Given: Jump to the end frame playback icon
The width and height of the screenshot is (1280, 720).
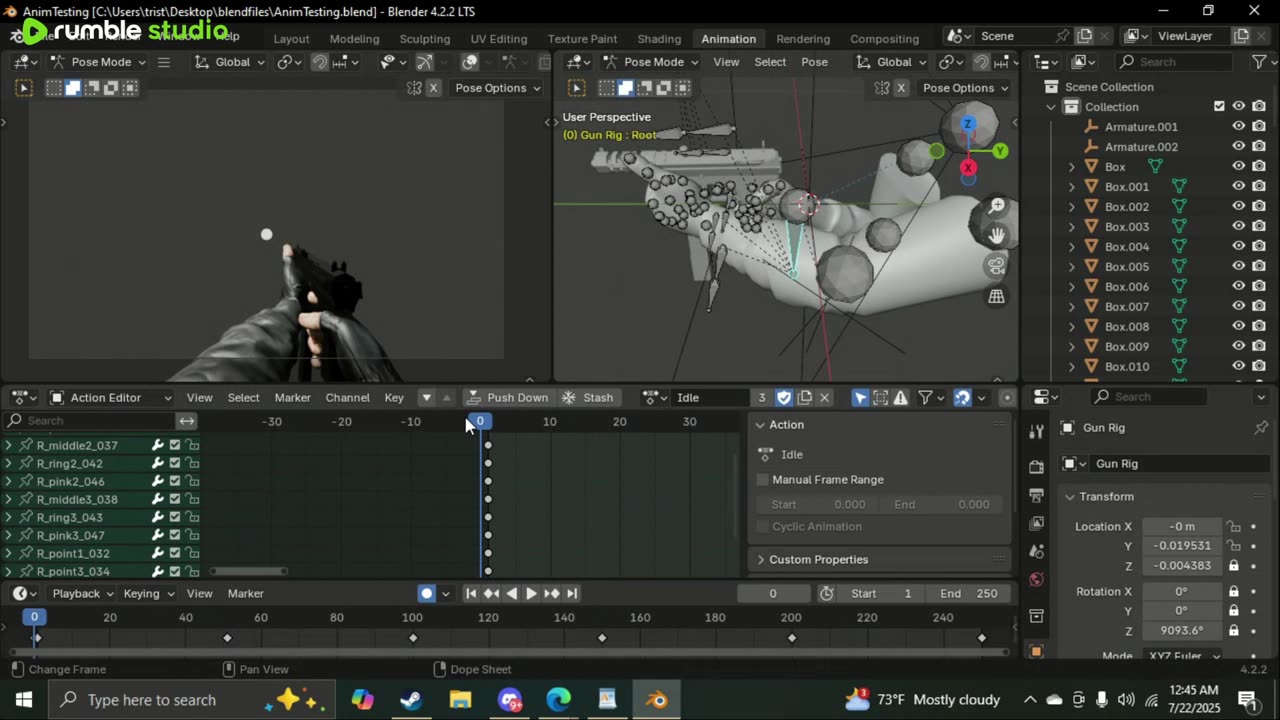Looking at the screenshot, I should (572, 593).
